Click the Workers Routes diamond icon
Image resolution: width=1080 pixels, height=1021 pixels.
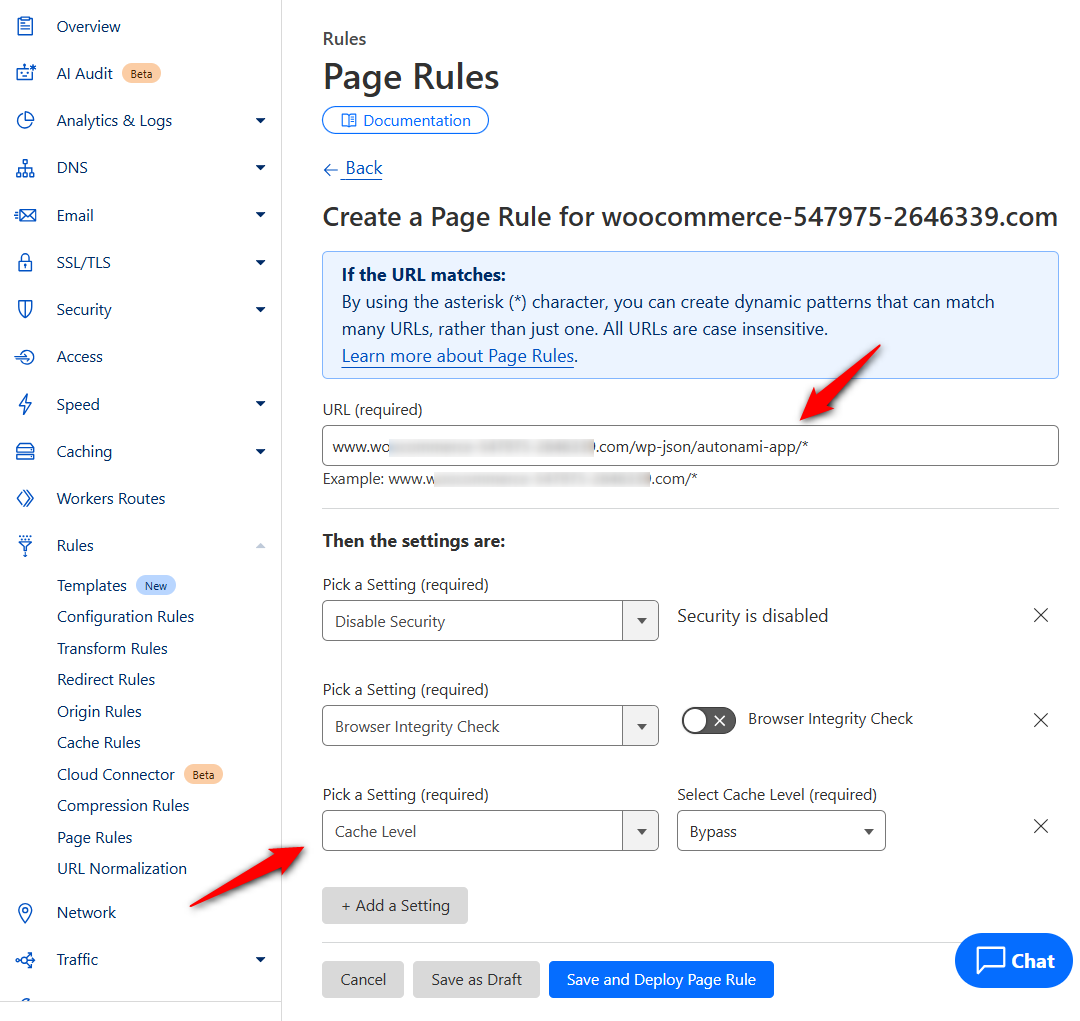[25, 498]
